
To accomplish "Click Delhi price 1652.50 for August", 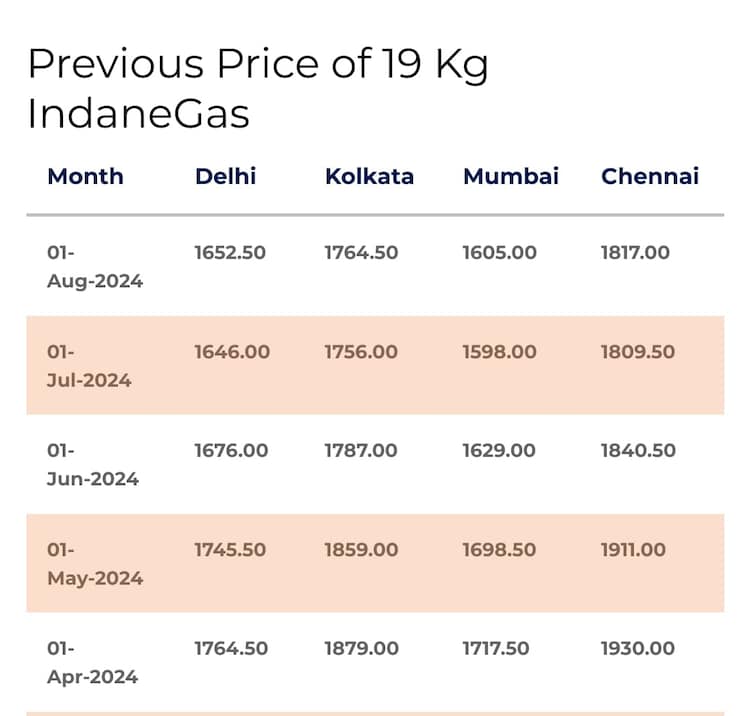I will [230, 253].
